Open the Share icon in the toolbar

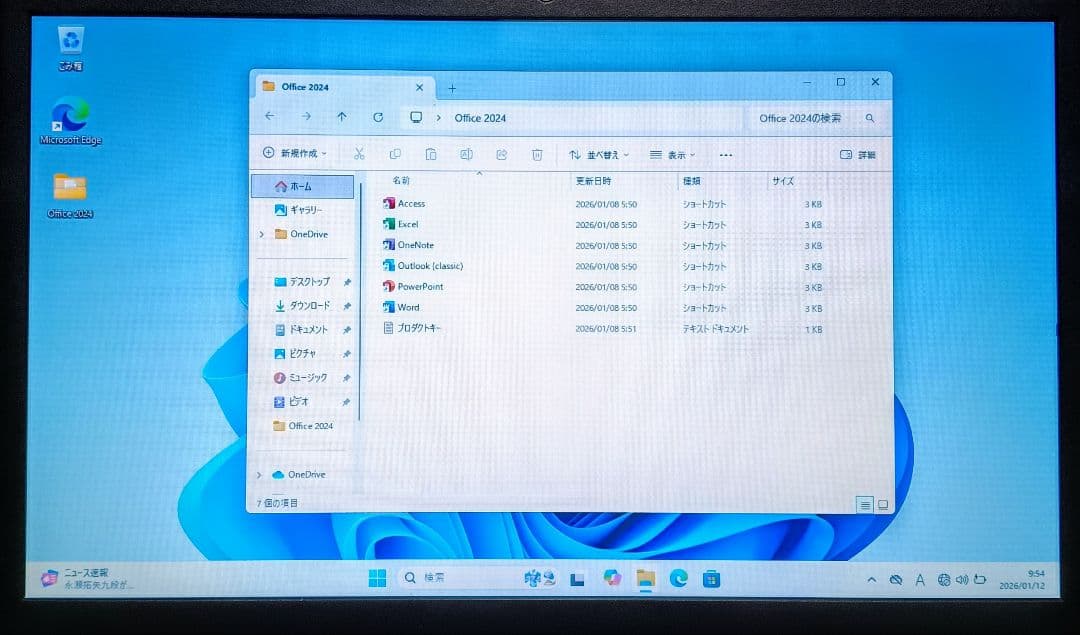click(x=501, y=154)
